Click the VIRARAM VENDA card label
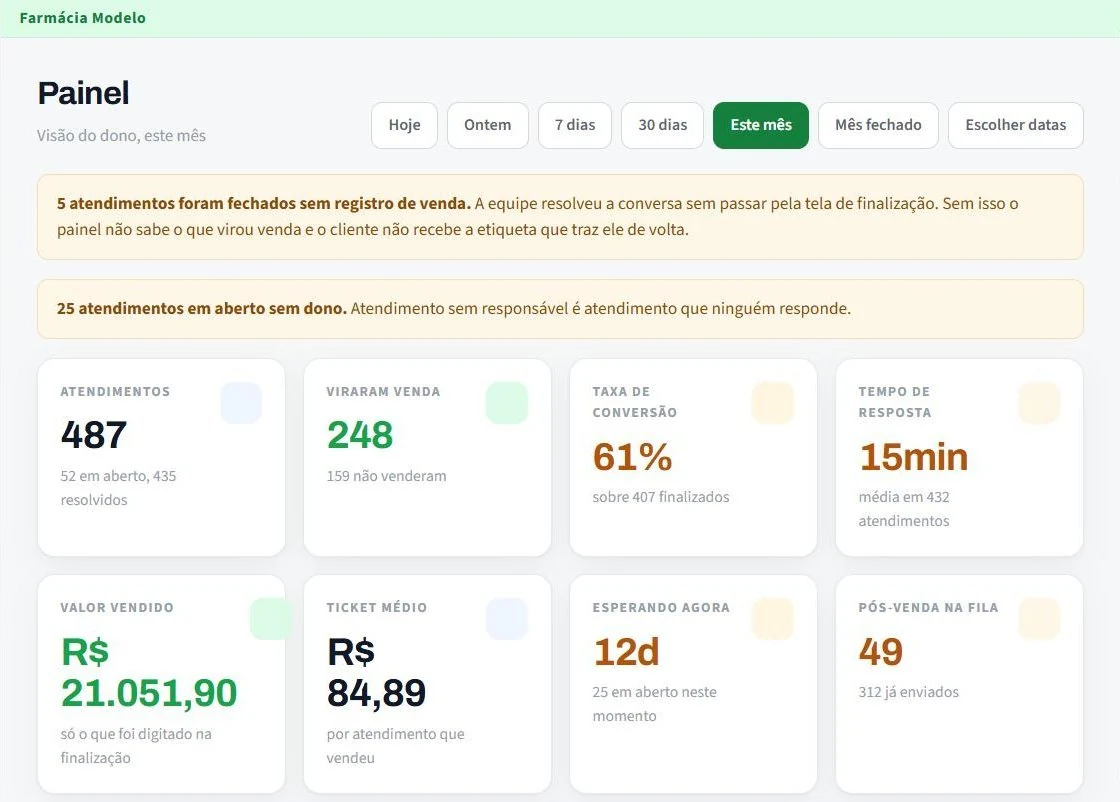The width and height of the screenshot is (1120, 802). (x=384, y=391)
